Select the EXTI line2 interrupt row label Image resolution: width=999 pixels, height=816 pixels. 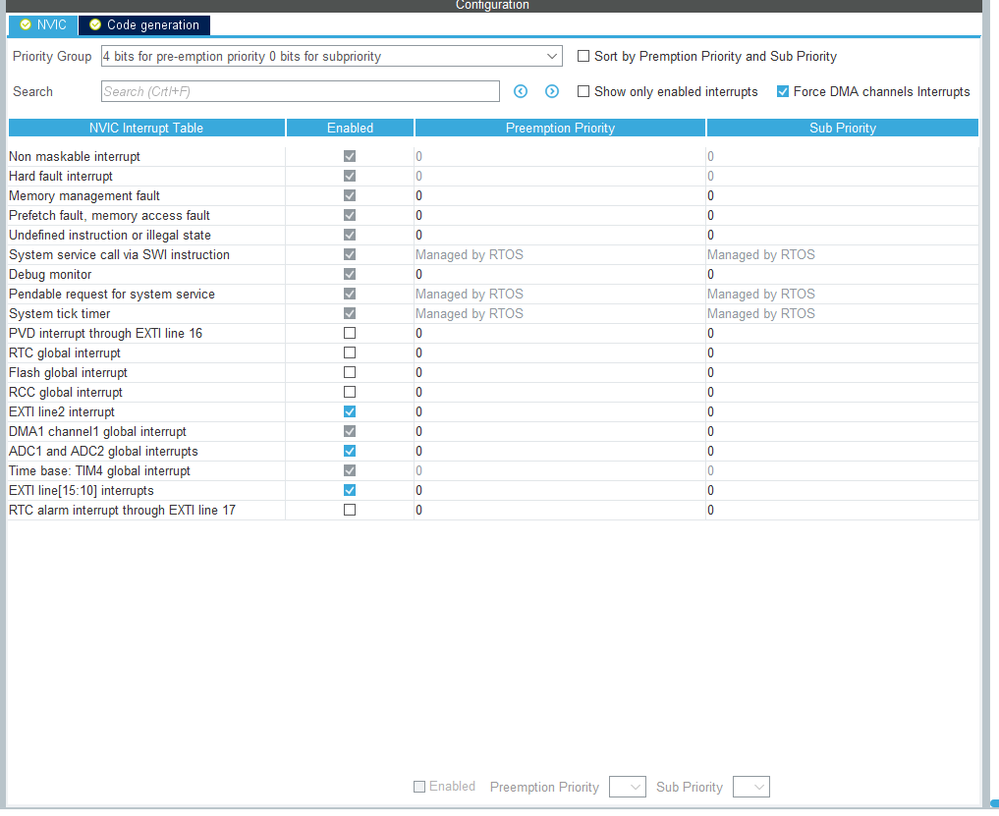coord(62,412)
